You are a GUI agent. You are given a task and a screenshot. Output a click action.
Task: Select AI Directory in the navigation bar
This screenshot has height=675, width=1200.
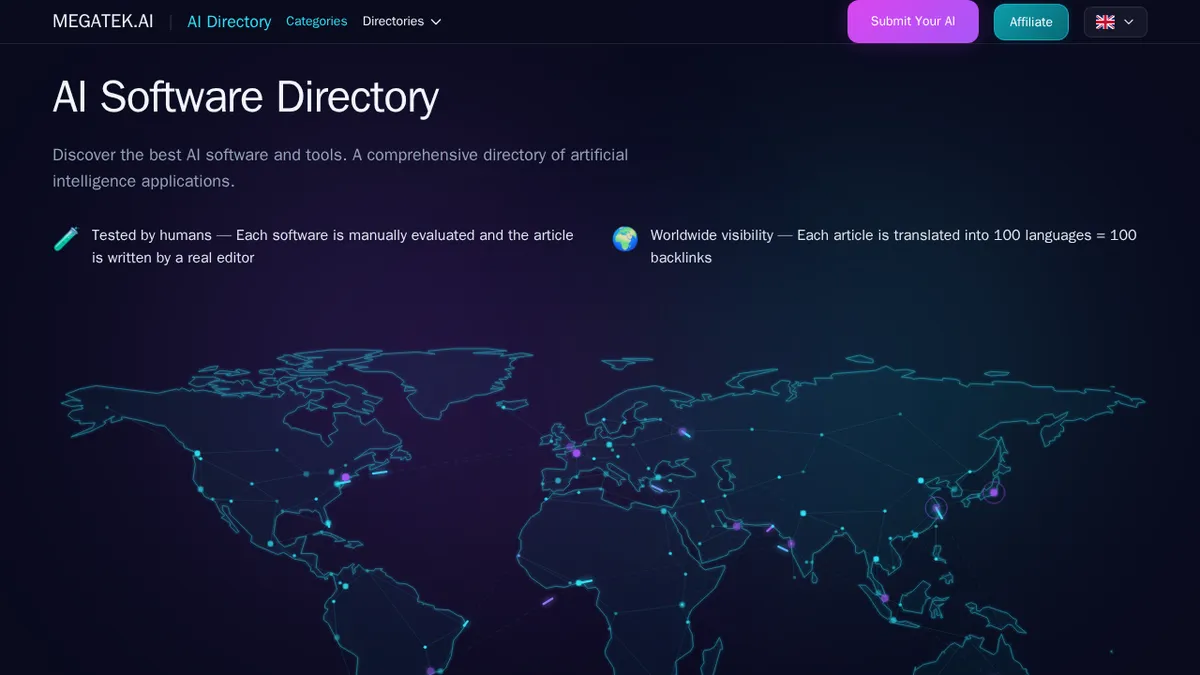pos(229,21)
